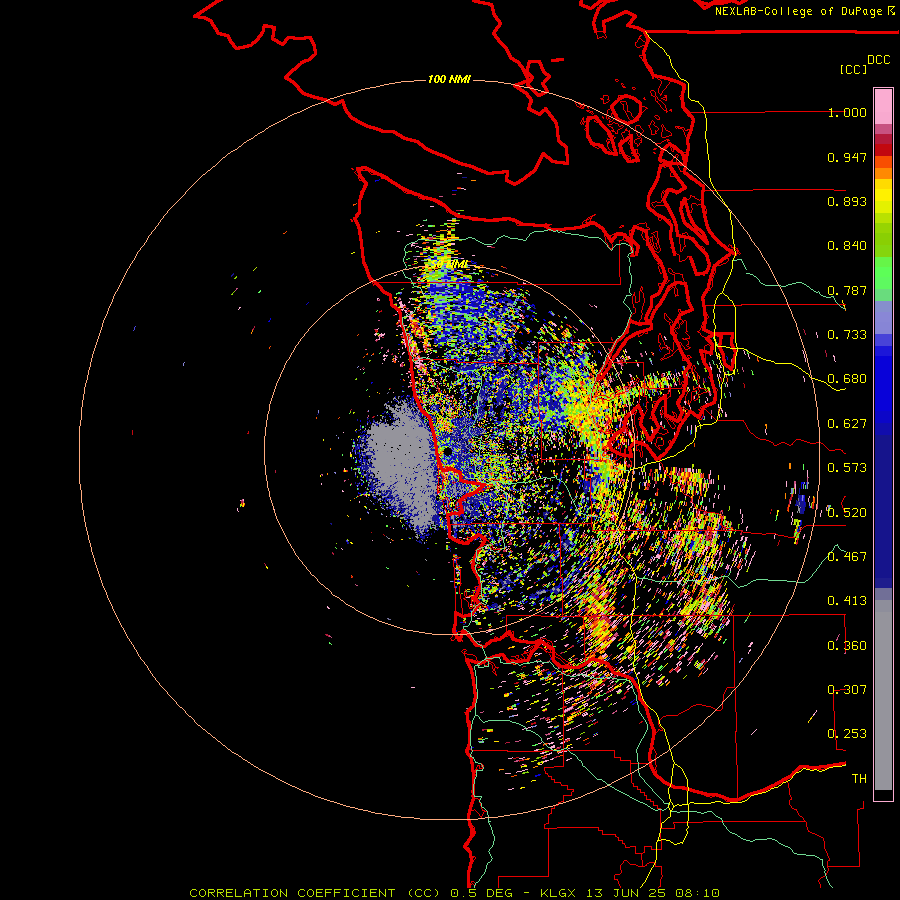Select the 0.573 legend value
The image size is (900, 900).
pos(847,468)
